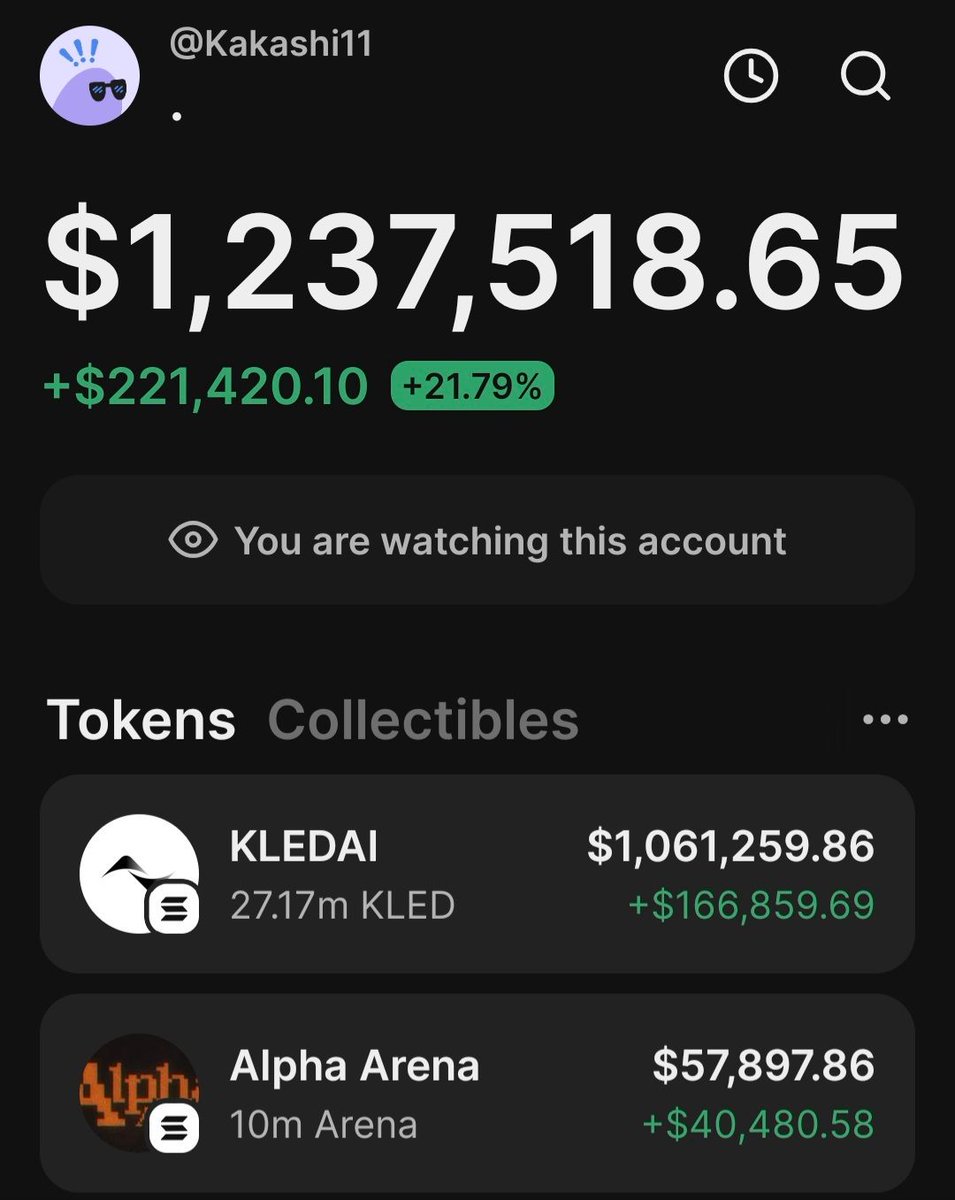Tap the search magnifier icon

click(x=864, y=76)
